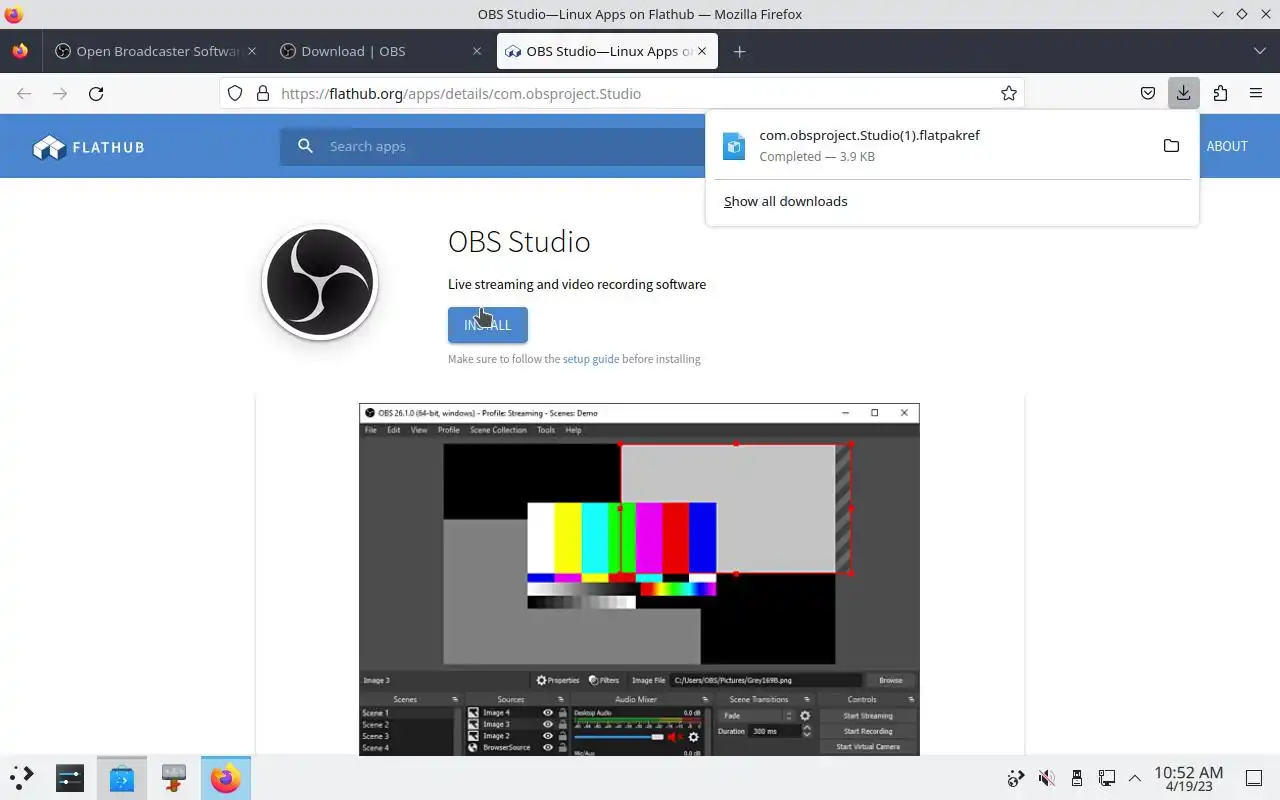Click the show desktop button in the panel

1254,777
